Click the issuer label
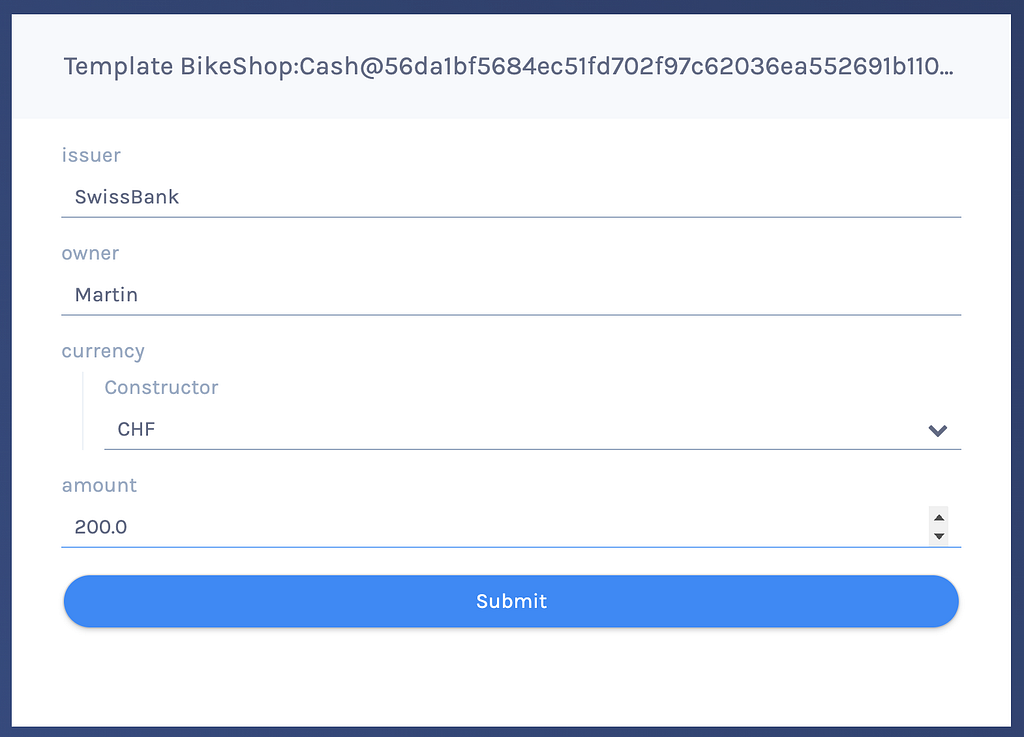 coord(91,155)
